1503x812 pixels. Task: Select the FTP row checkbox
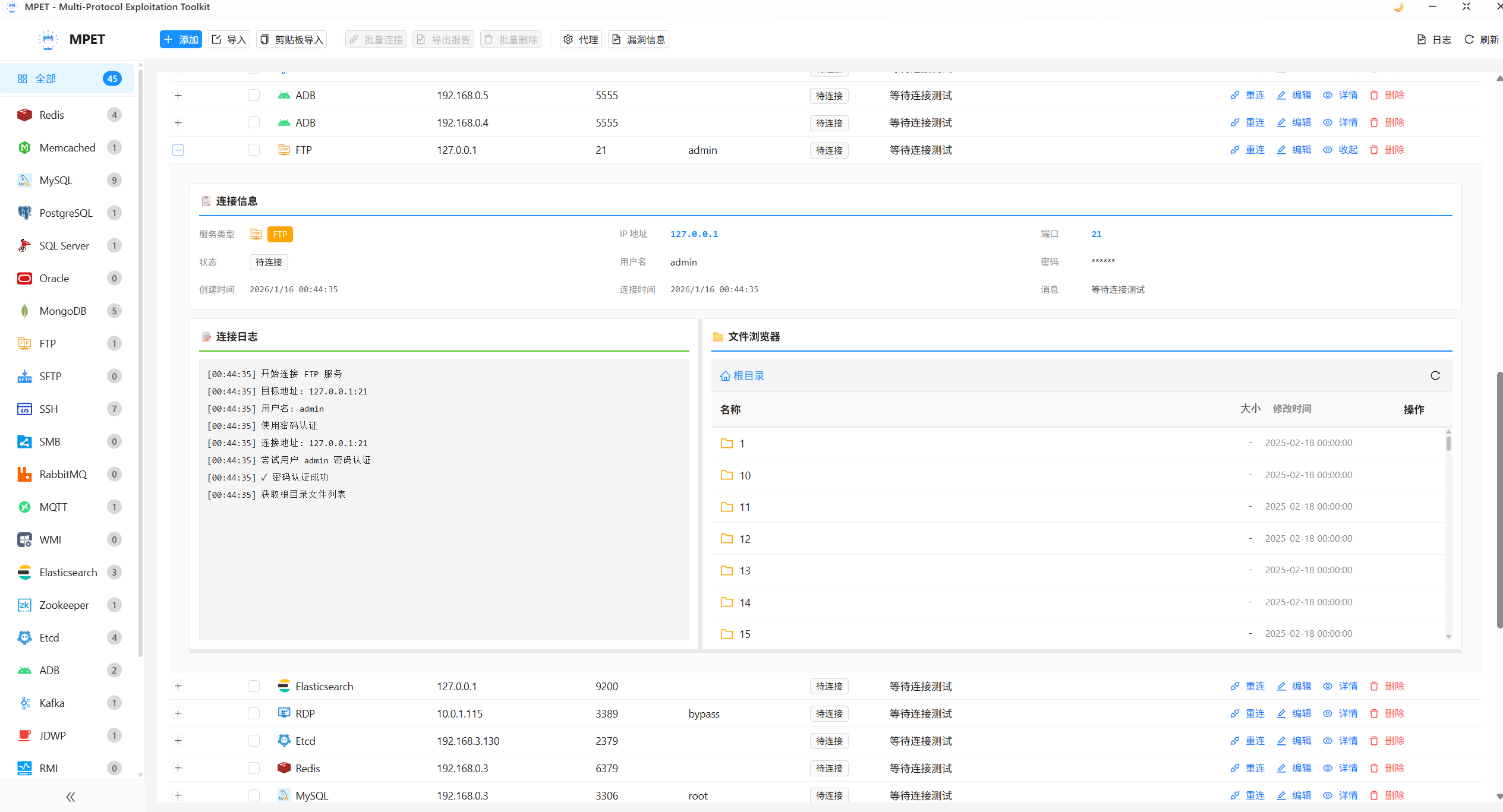click(254, 150)
